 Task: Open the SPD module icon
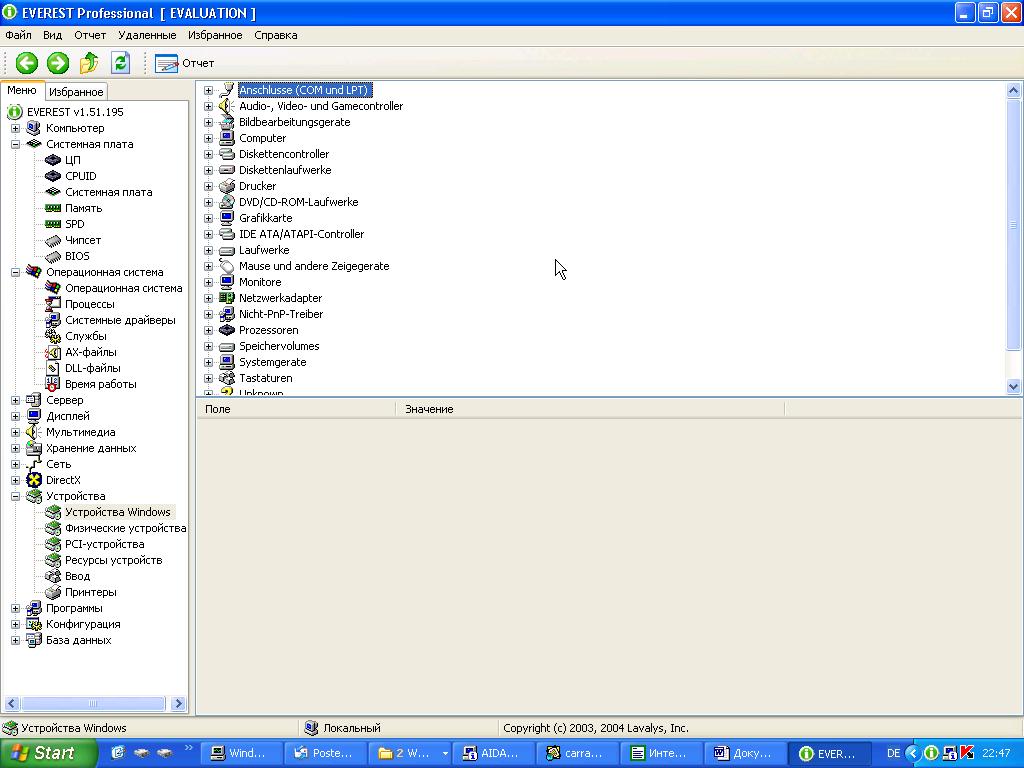click(53, 224)
